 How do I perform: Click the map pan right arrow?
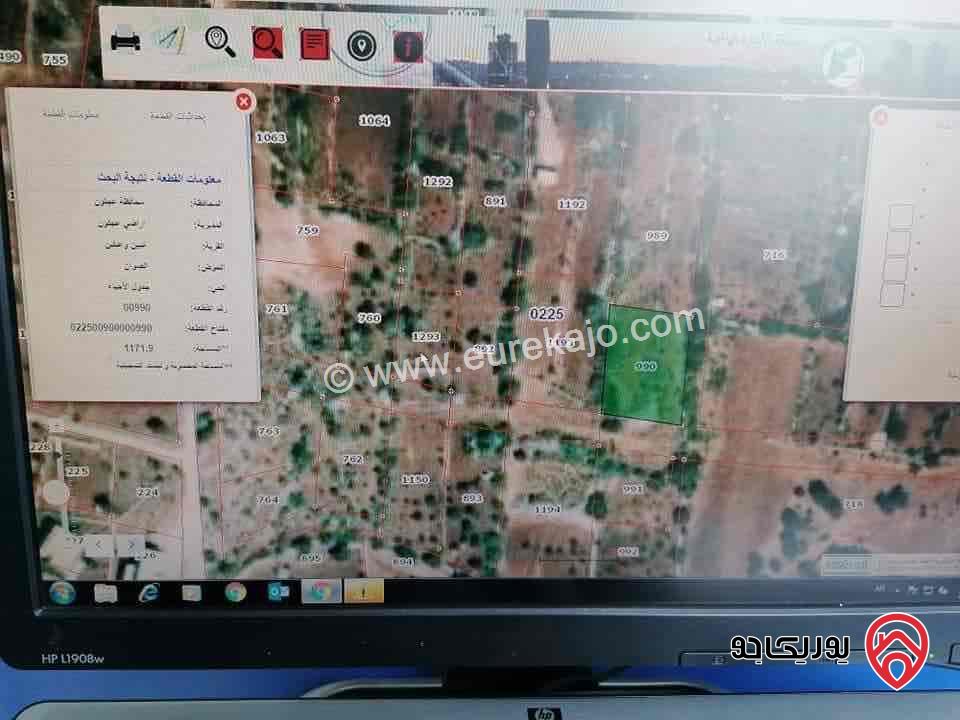tap(131, 544)
